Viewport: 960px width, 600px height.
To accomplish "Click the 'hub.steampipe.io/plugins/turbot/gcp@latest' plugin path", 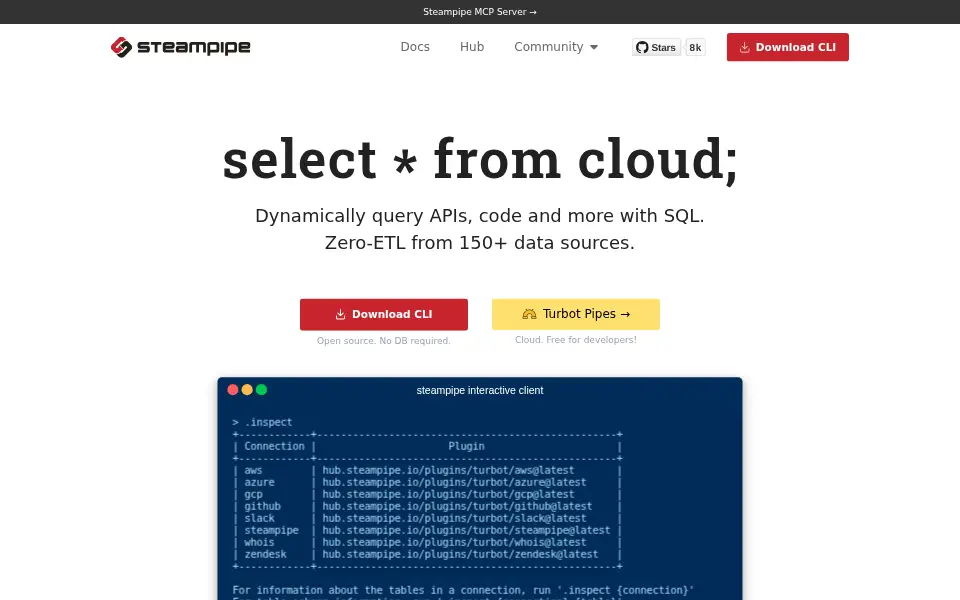I will click(449, 495).
